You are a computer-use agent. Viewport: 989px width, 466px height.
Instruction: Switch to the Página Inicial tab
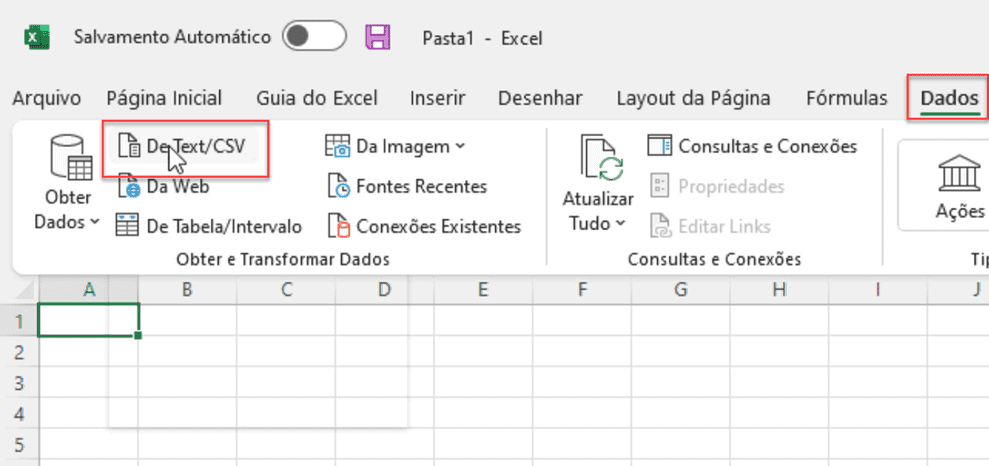pyautogui.click(x=164, y=98)
